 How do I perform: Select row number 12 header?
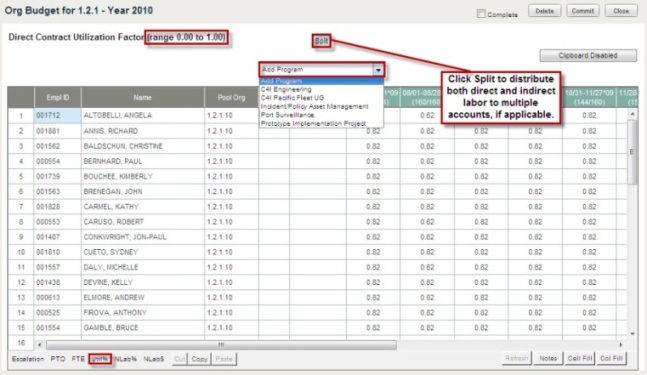coord(21,283)
